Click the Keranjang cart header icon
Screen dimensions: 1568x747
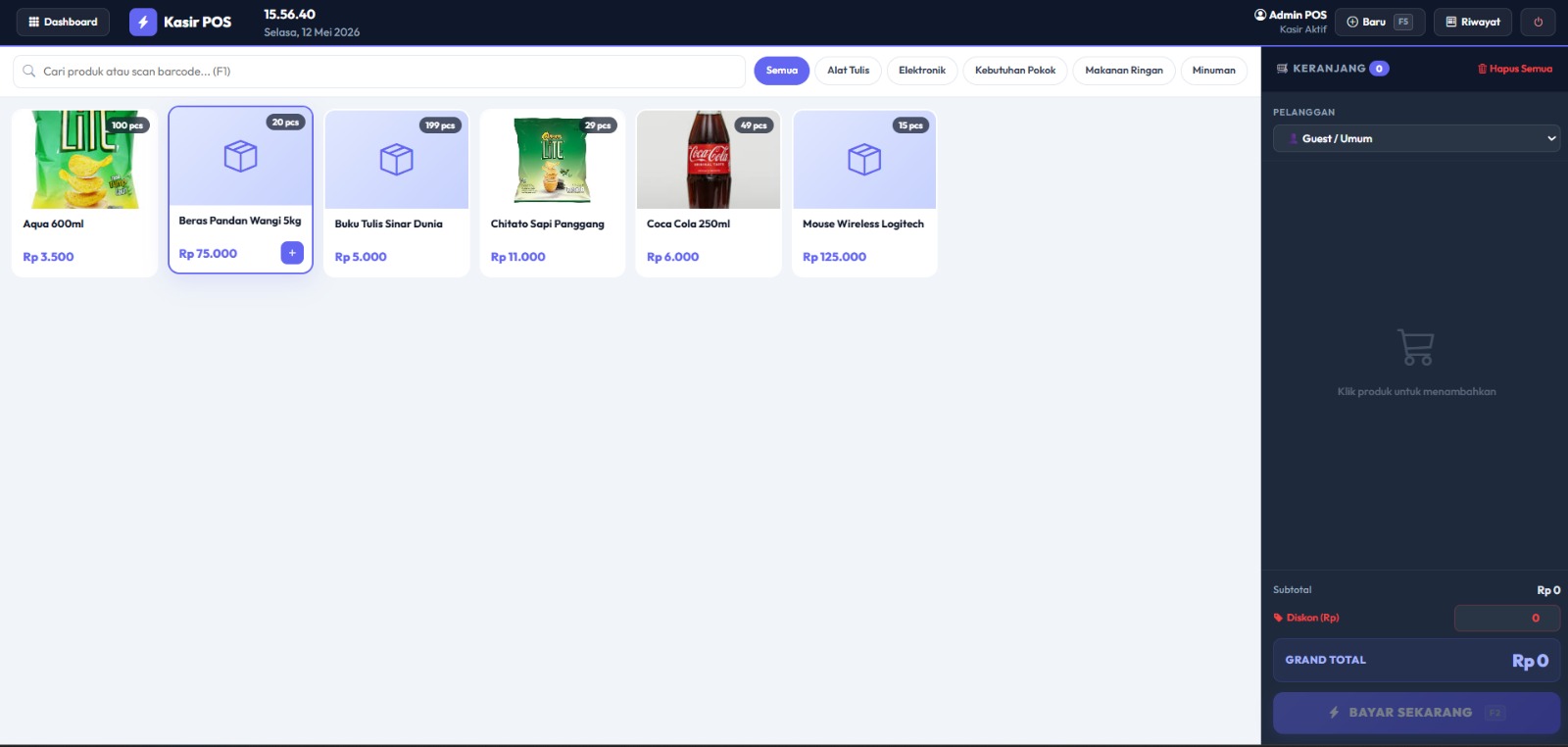1282,69
